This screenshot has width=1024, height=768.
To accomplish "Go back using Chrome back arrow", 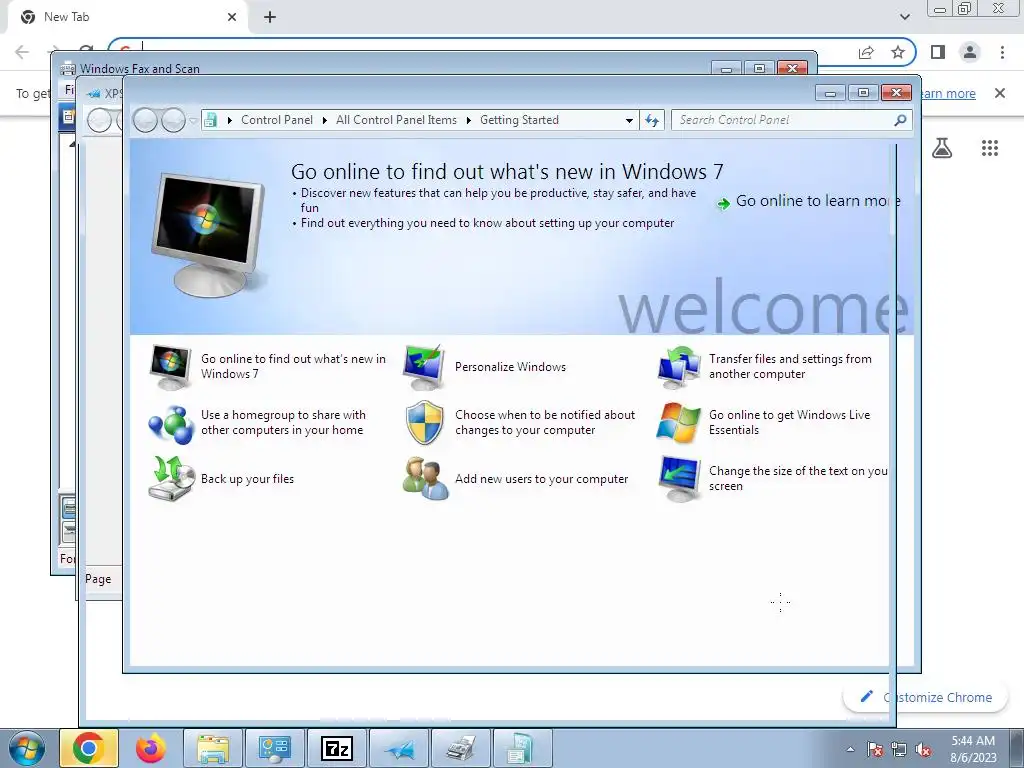I will coord(22,52).
